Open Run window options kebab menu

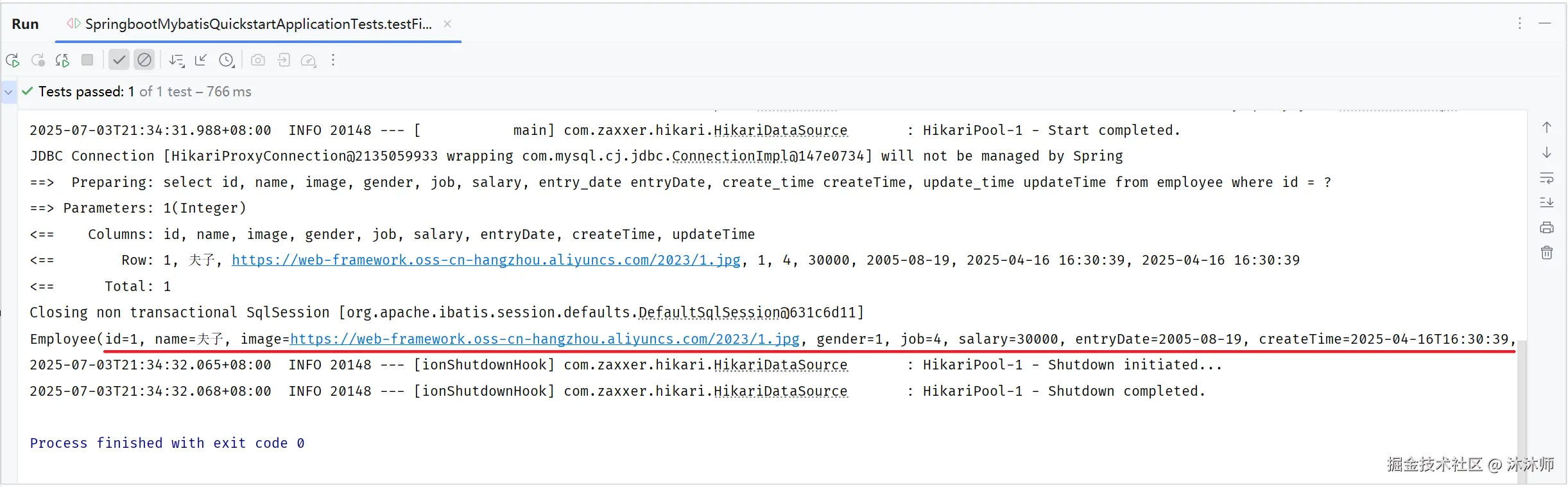click(1520, 24)
